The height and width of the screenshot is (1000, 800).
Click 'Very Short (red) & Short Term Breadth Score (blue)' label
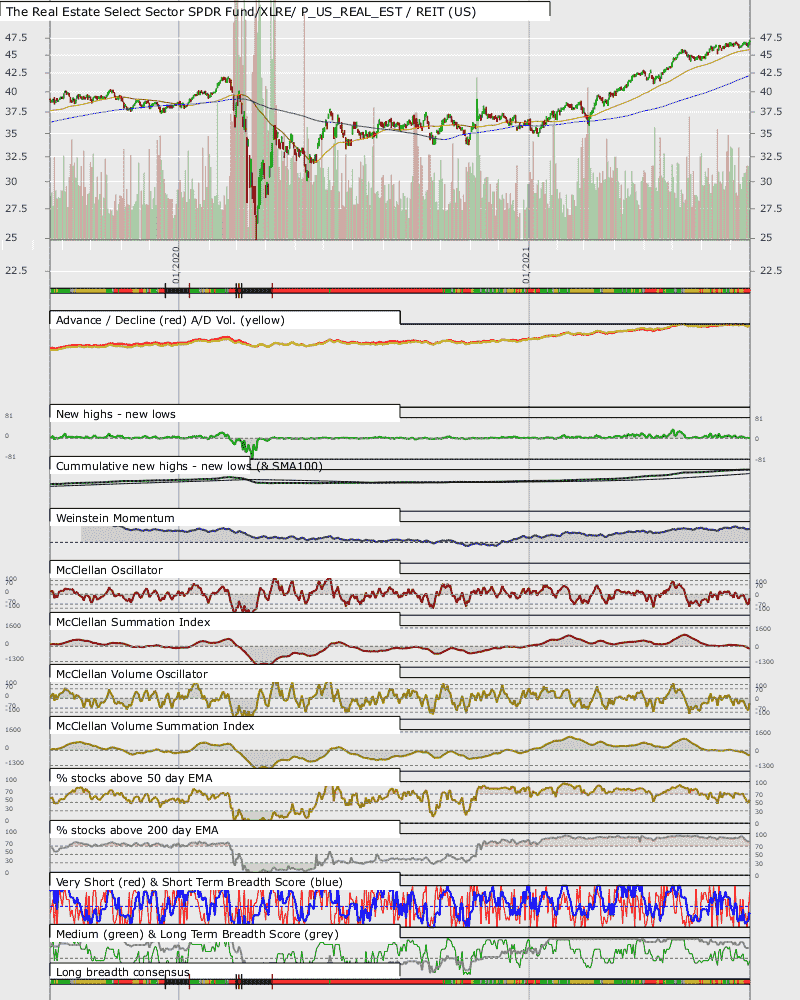[x=199, y=882]
